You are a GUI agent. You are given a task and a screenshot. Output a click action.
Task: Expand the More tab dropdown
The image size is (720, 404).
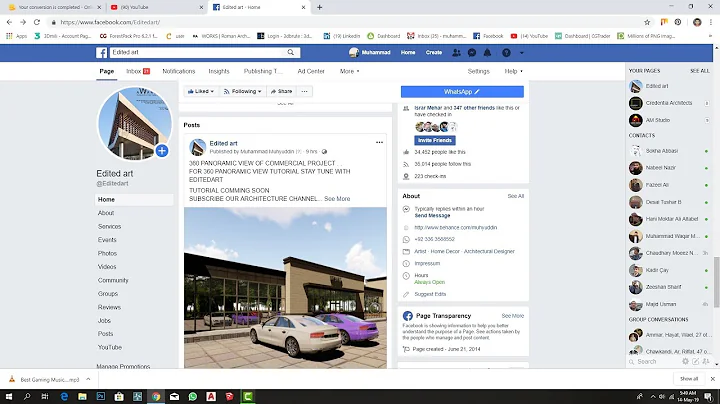[x=349, y=71]
